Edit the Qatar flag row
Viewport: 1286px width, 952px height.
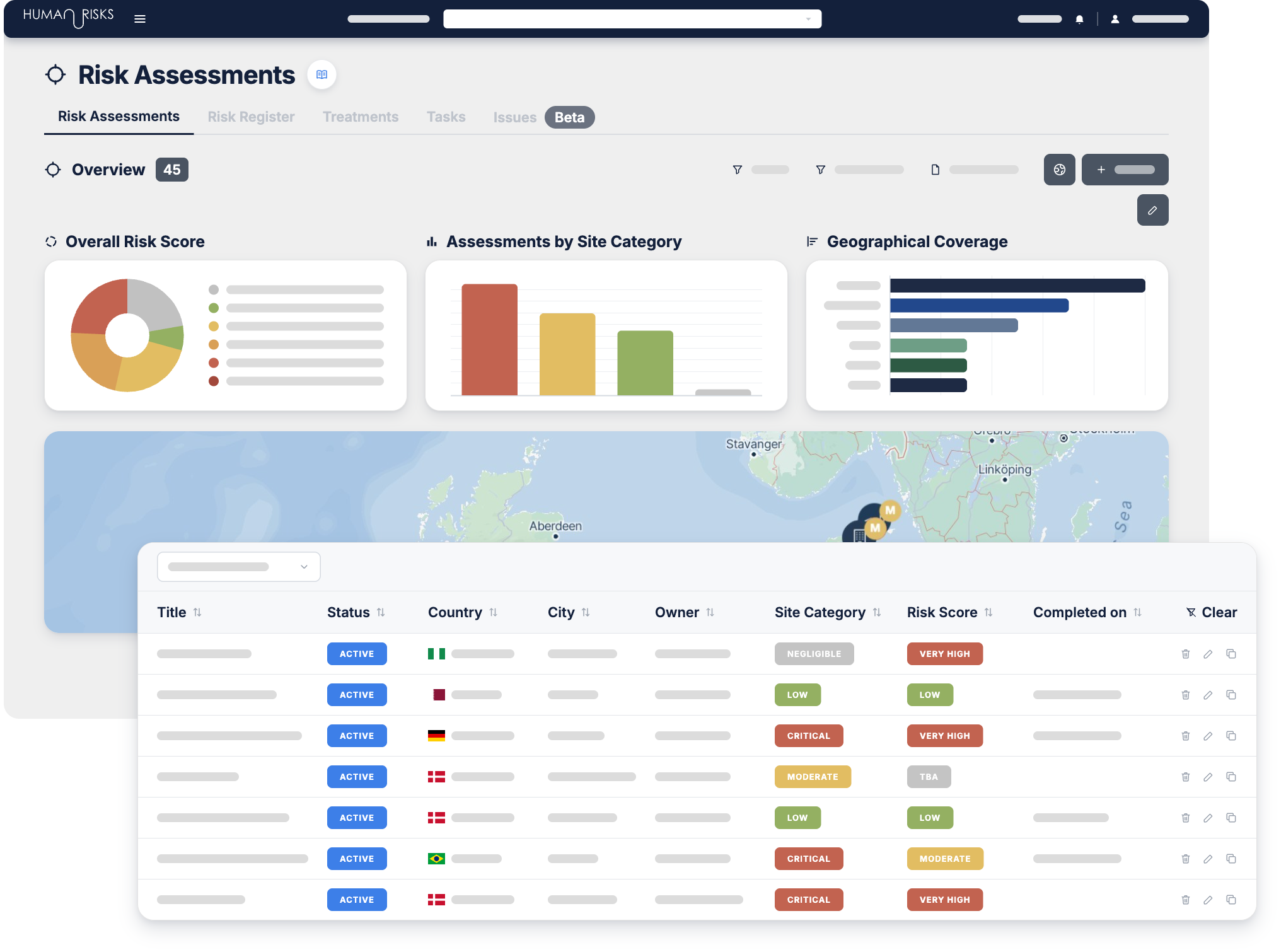[1208, 695]
